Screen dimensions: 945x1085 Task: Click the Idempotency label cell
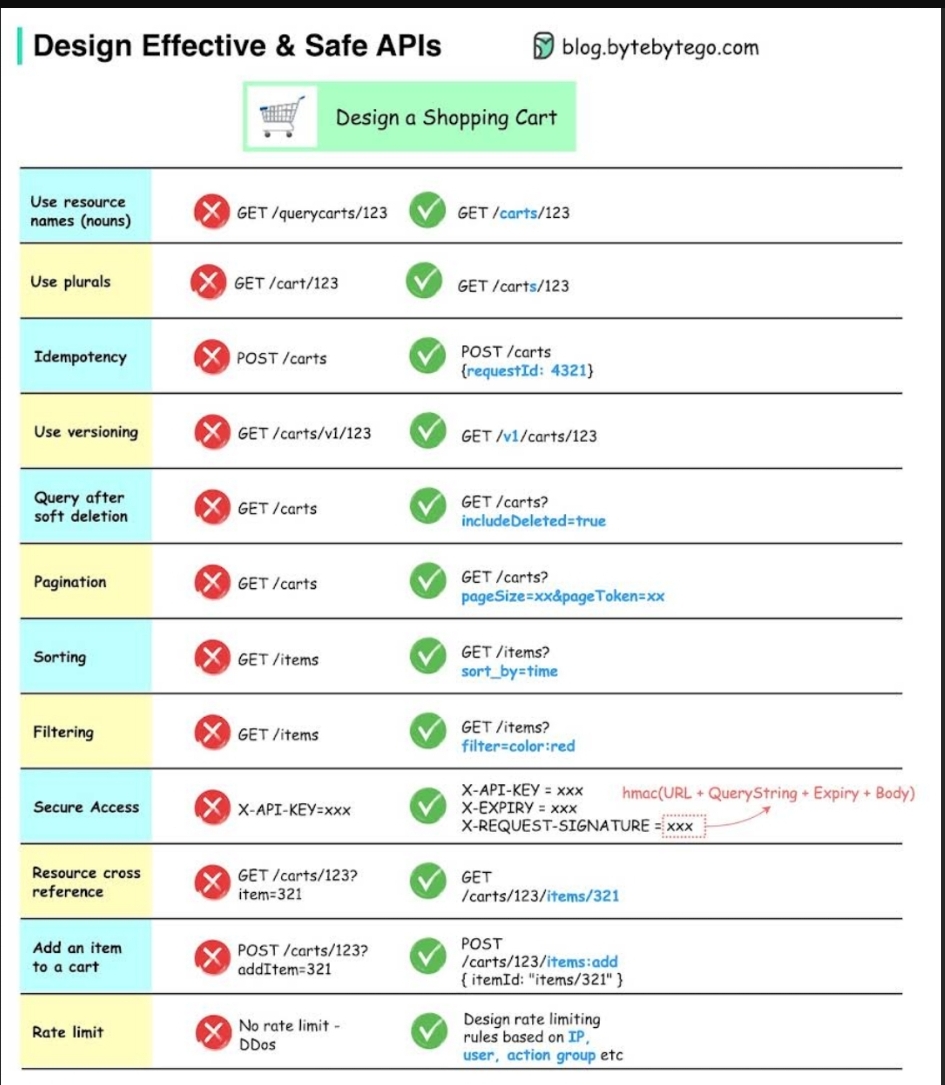click(x=85, y=357)
